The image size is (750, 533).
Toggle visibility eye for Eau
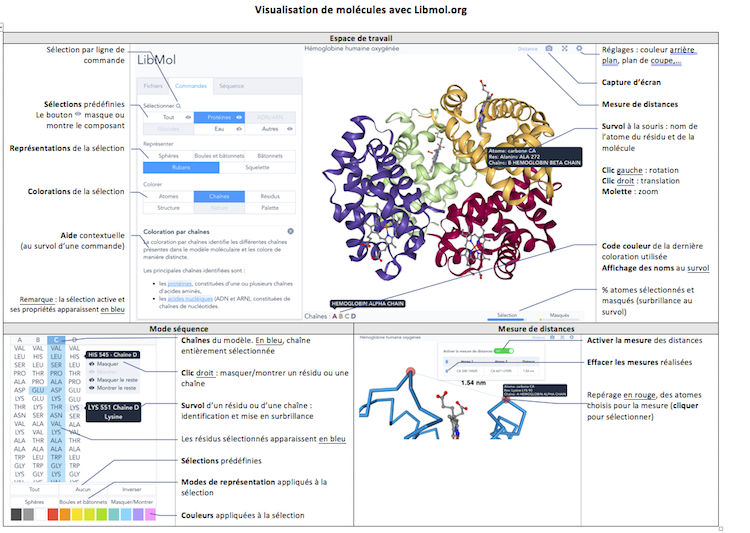239,129
